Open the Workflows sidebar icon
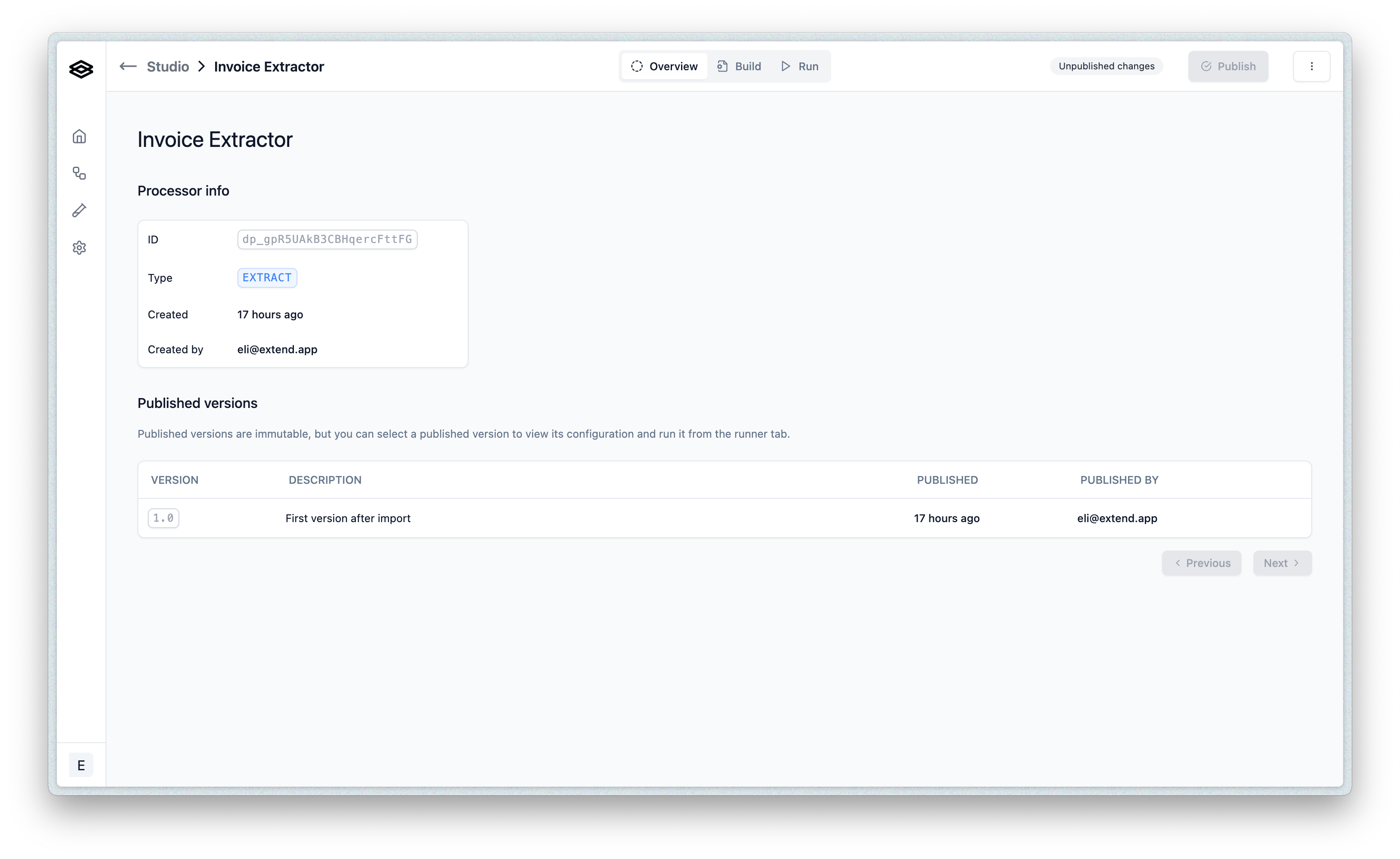Viewport: 1400px width, 859px height. [x=79, y=173]
